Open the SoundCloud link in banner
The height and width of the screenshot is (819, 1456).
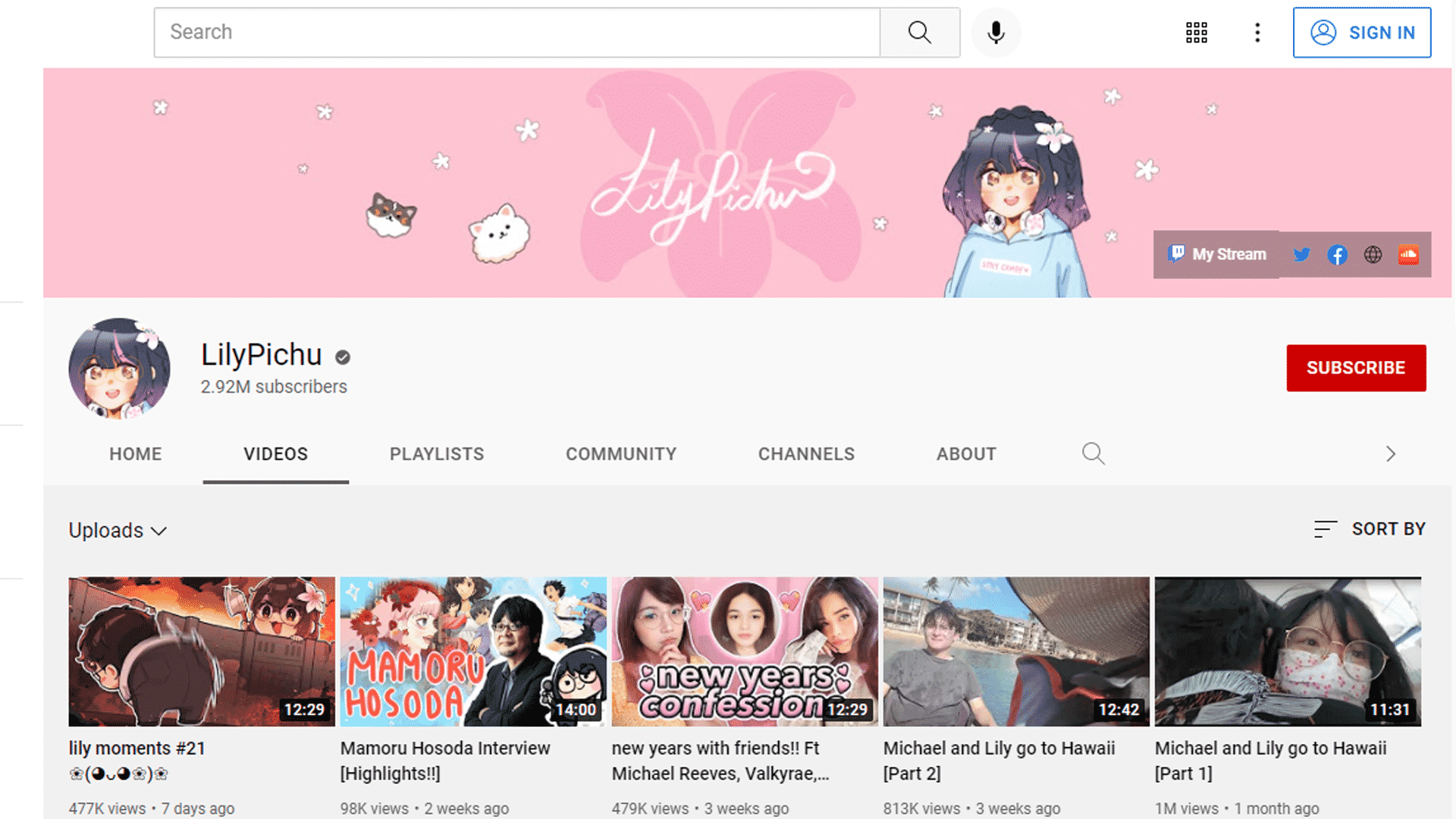(x=1408, y=255)
